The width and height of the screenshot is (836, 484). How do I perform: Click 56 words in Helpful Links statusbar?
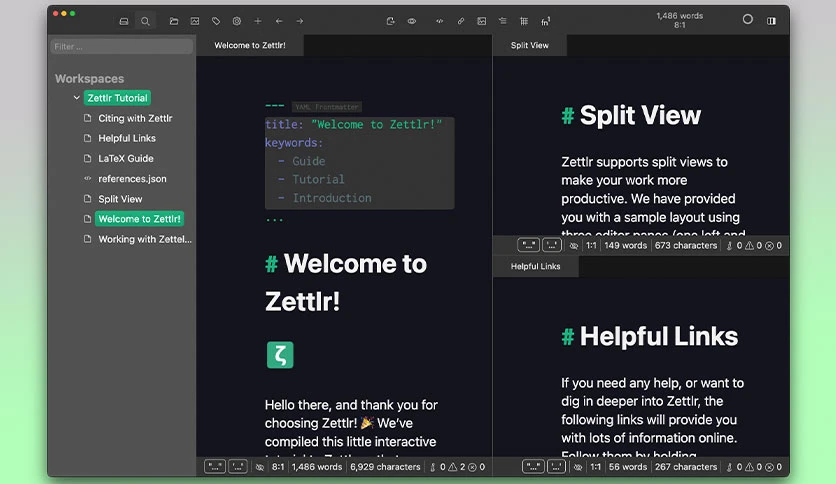coord(628,467)
